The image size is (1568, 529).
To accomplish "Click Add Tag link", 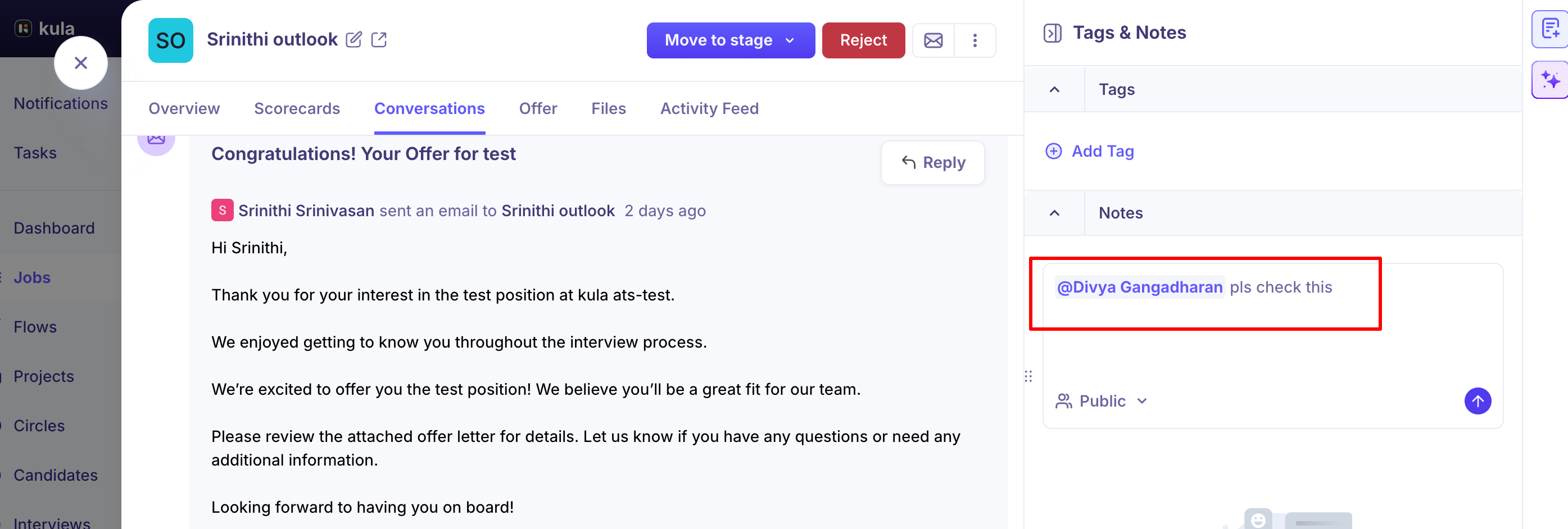I will coord(1090,152).
